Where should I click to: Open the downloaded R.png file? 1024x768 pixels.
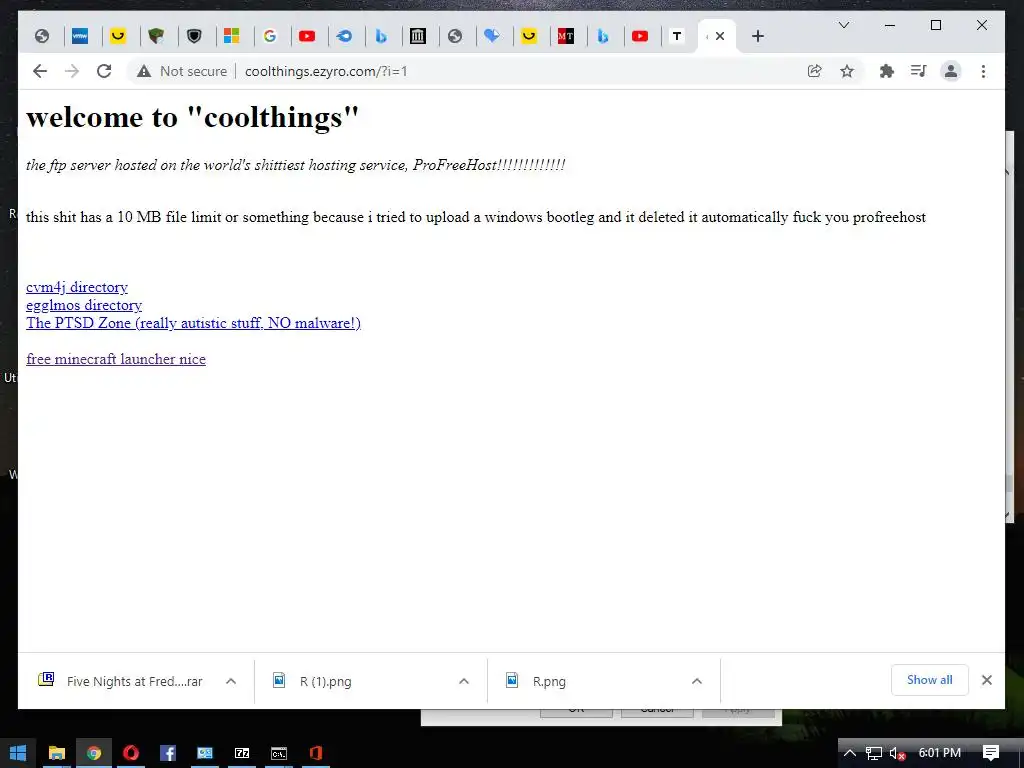tap(537, 681)
